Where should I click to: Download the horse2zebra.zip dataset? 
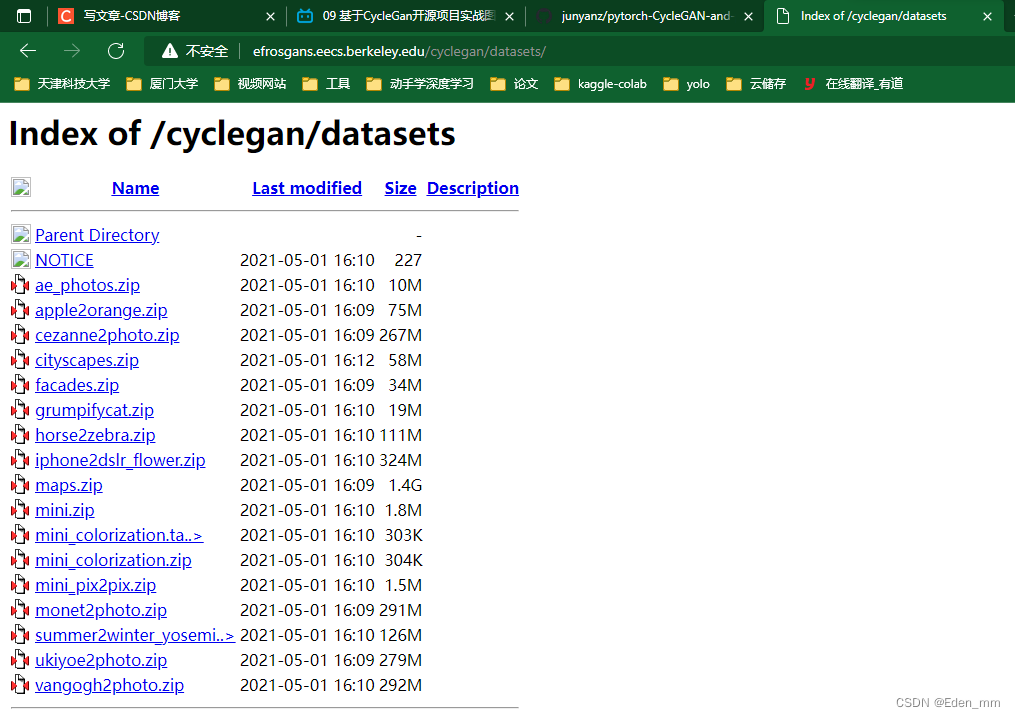(94, 435)
